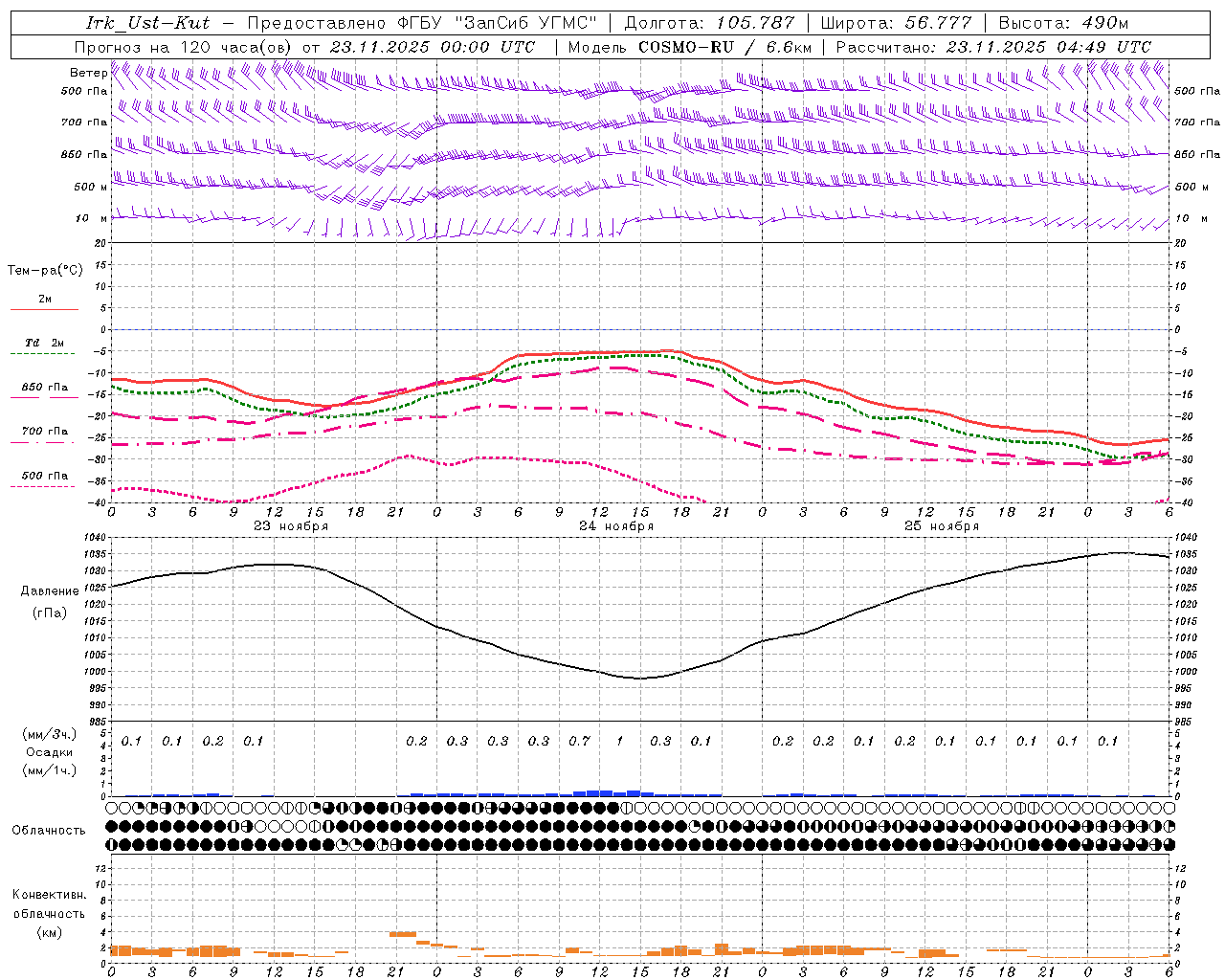
Task: Click the Осадки precipitation label
Action: click(49, 752)
